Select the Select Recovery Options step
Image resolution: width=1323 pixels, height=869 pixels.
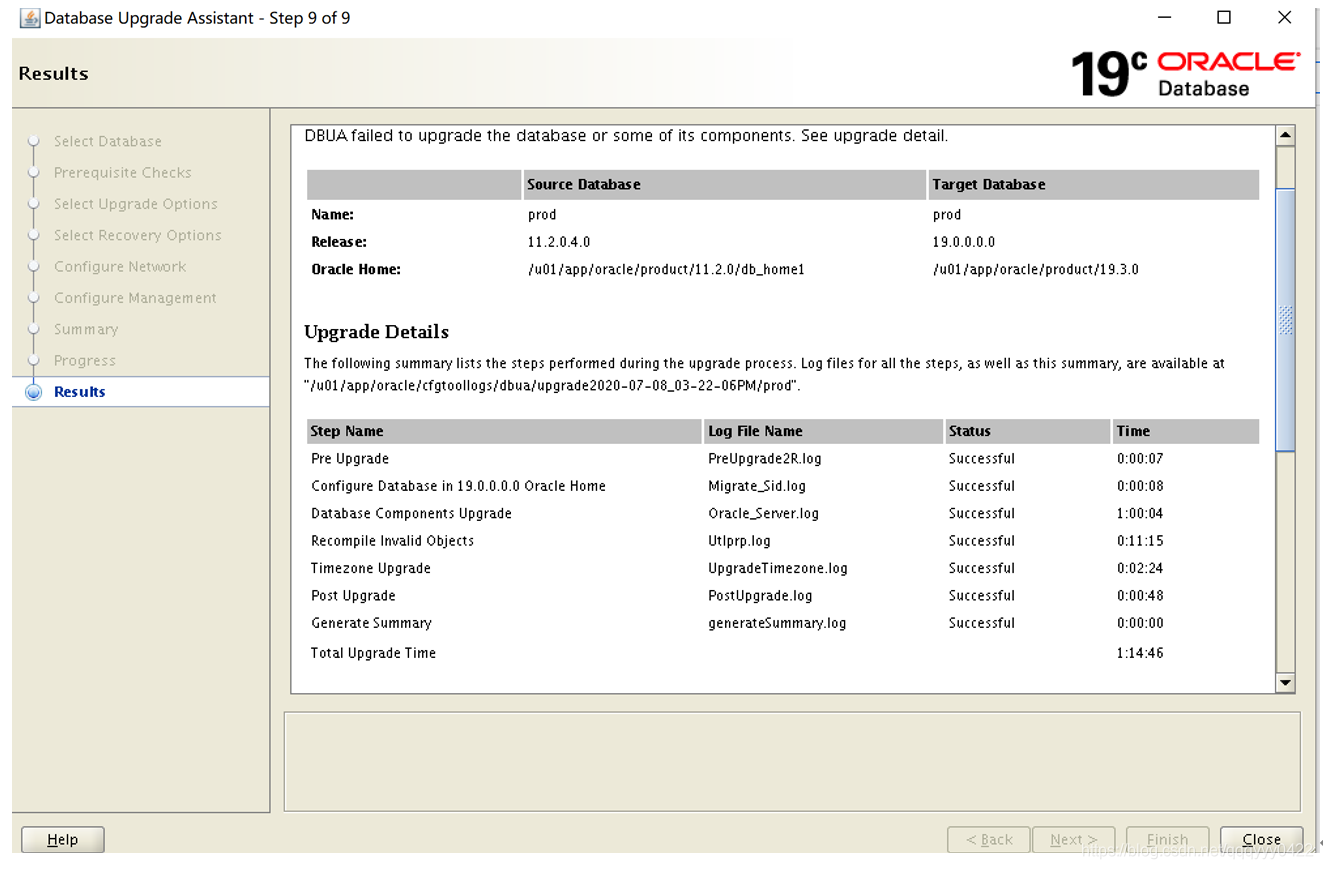point(138,235)
